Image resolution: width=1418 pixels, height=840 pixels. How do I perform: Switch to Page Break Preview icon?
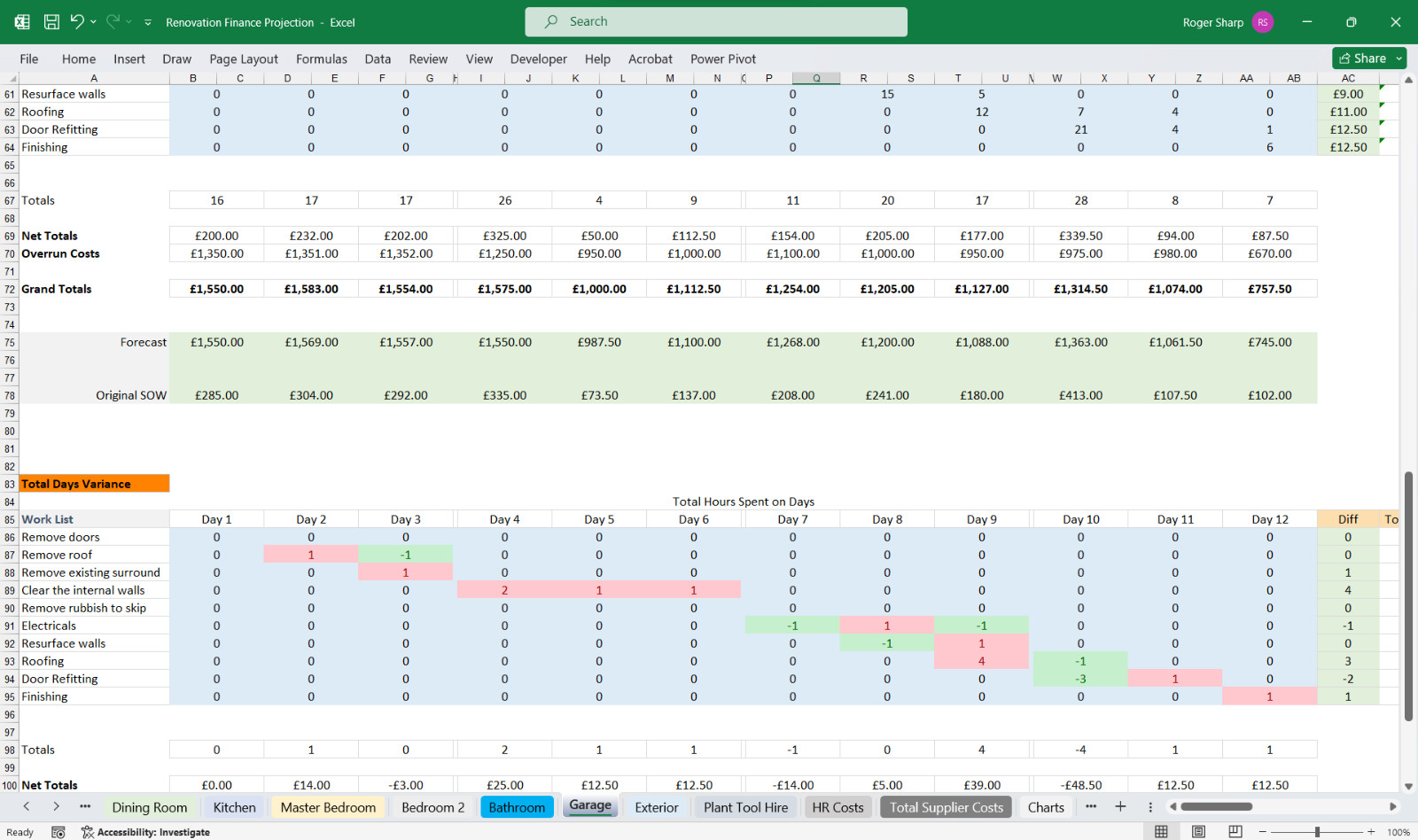tap(1235, 831)
